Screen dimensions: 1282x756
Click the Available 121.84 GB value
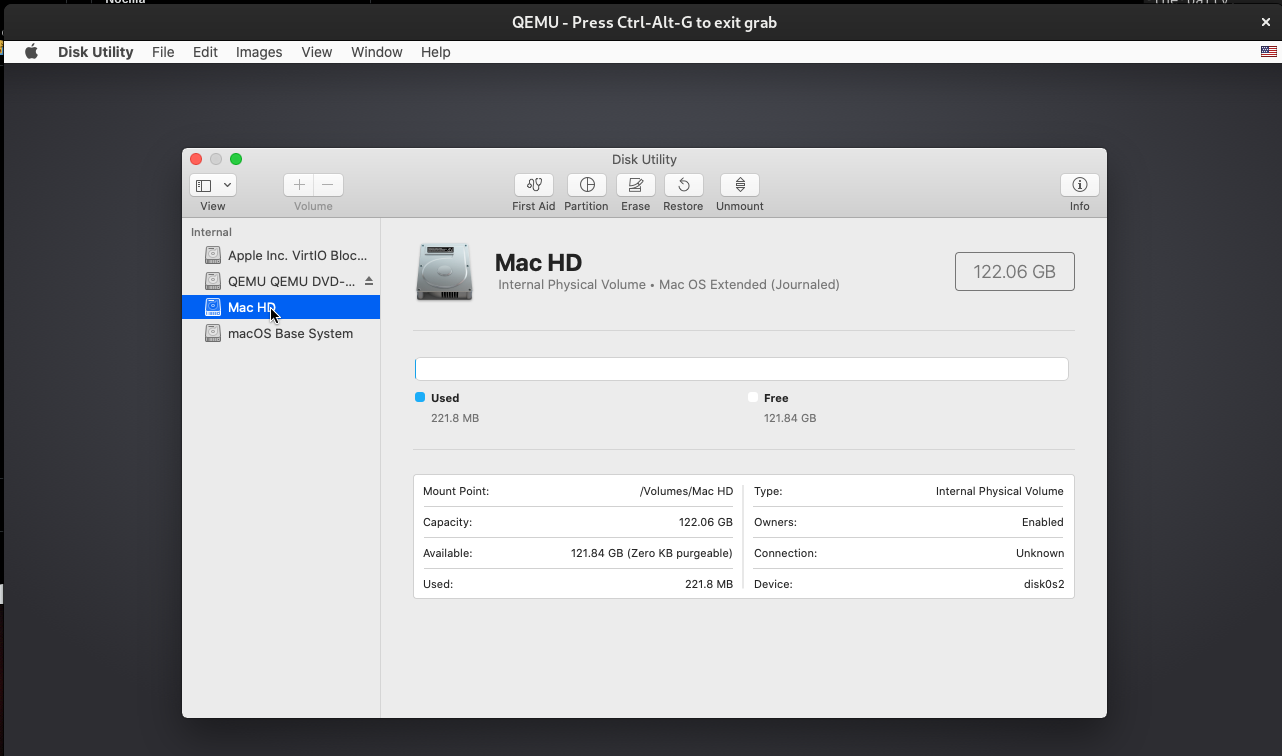tap(652, 553)
